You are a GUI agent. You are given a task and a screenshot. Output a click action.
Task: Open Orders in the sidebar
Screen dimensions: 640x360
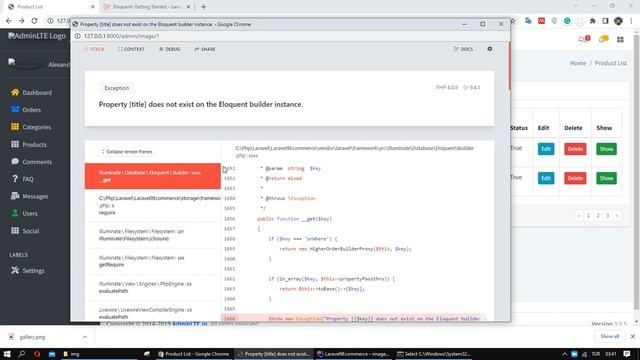(x=26, y=110)
